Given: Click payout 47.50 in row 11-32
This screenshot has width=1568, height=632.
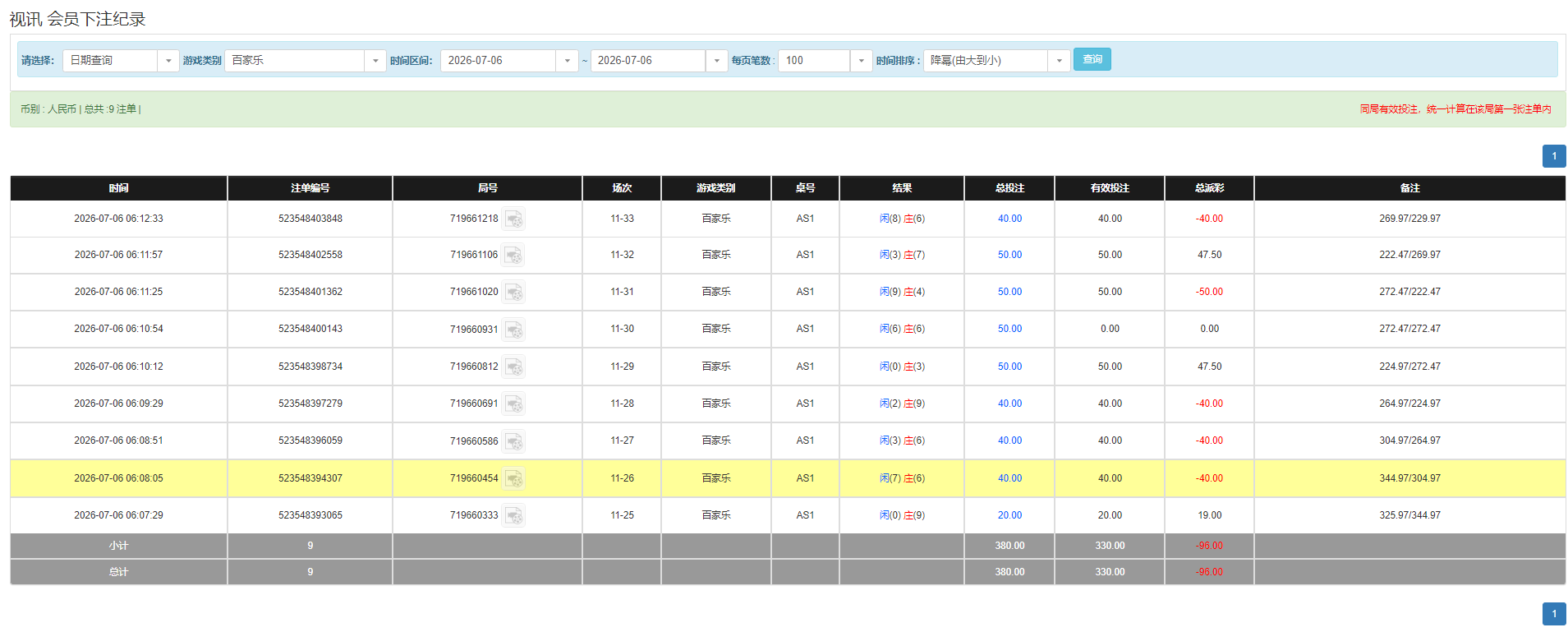Looking at the screenshot, I should point(1209,255).
